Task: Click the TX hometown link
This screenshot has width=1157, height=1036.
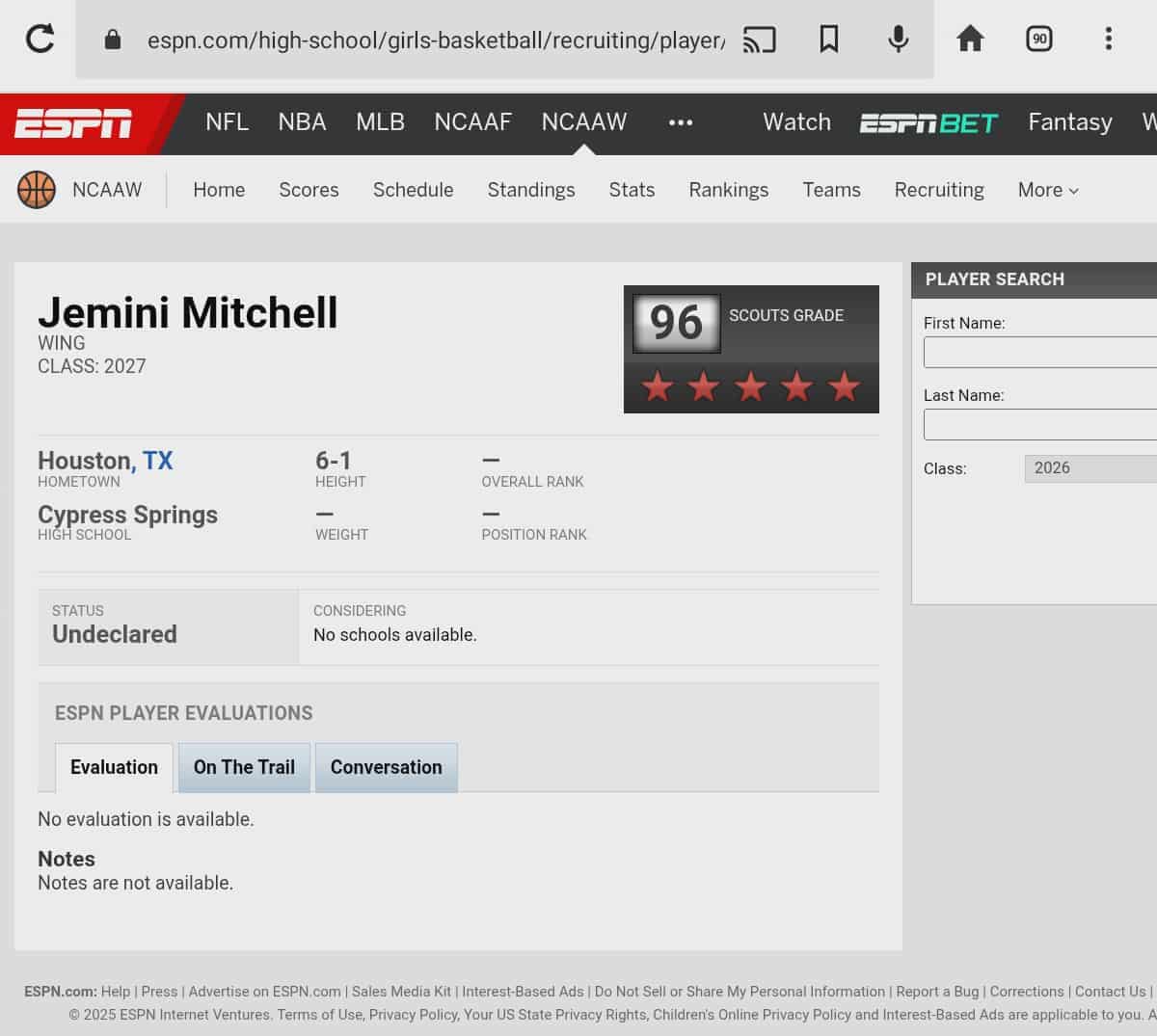Action: click(158, 461)
